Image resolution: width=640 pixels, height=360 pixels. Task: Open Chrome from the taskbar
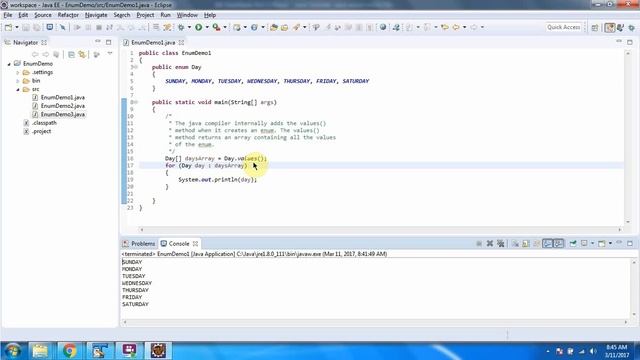tap(70, 351)
